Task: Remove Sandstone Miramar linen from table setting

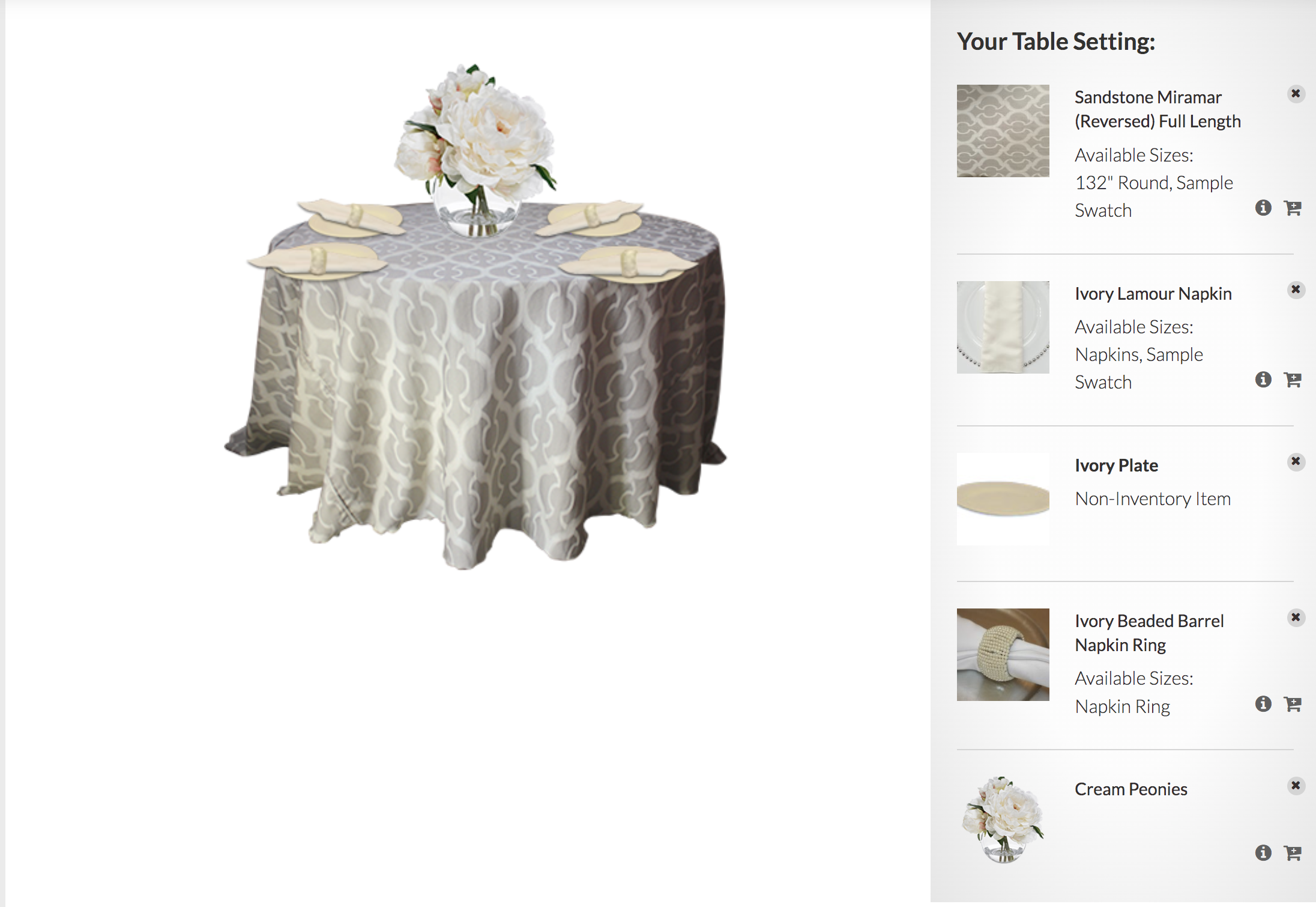Action: (x=1296, y=94)
